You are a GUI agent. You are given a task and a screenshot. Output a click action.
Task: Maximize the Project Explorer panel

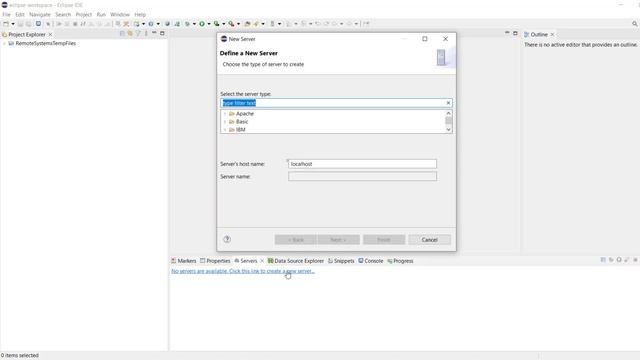coord(162,33)
